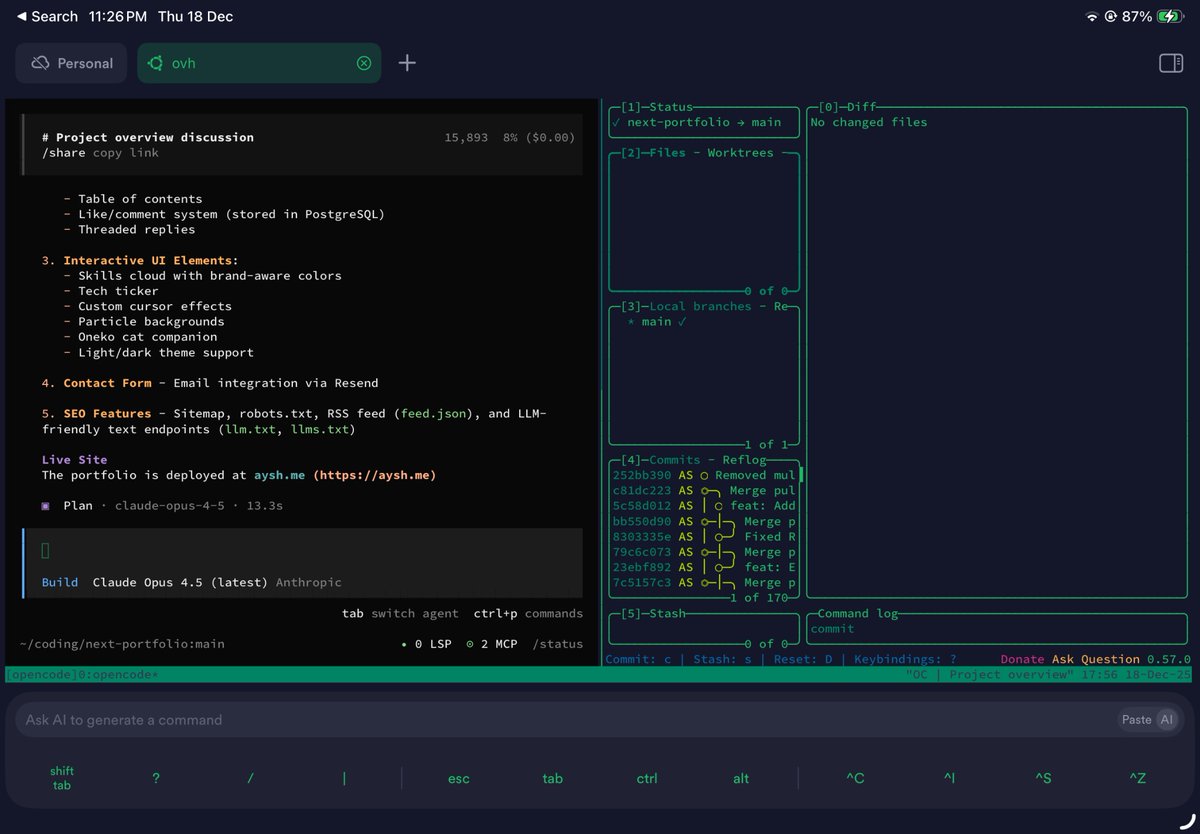Click Build agent label
1200x834 pixels.
click(x=60, y=582)
